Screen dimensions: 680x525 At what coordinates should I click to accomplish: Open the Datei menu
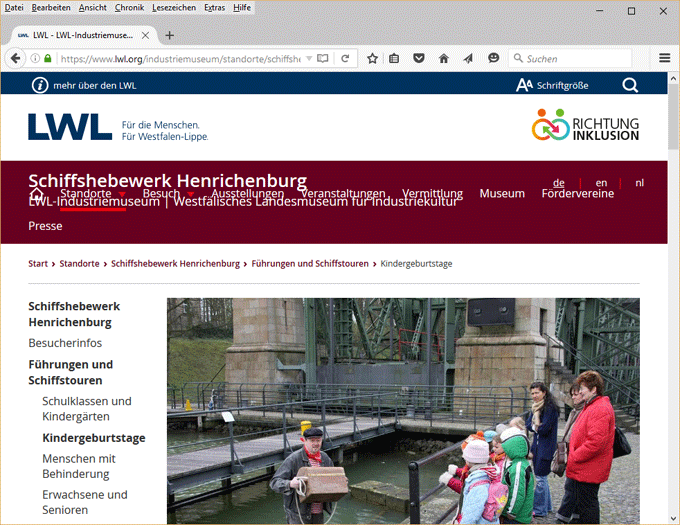[x=14, y=7]
